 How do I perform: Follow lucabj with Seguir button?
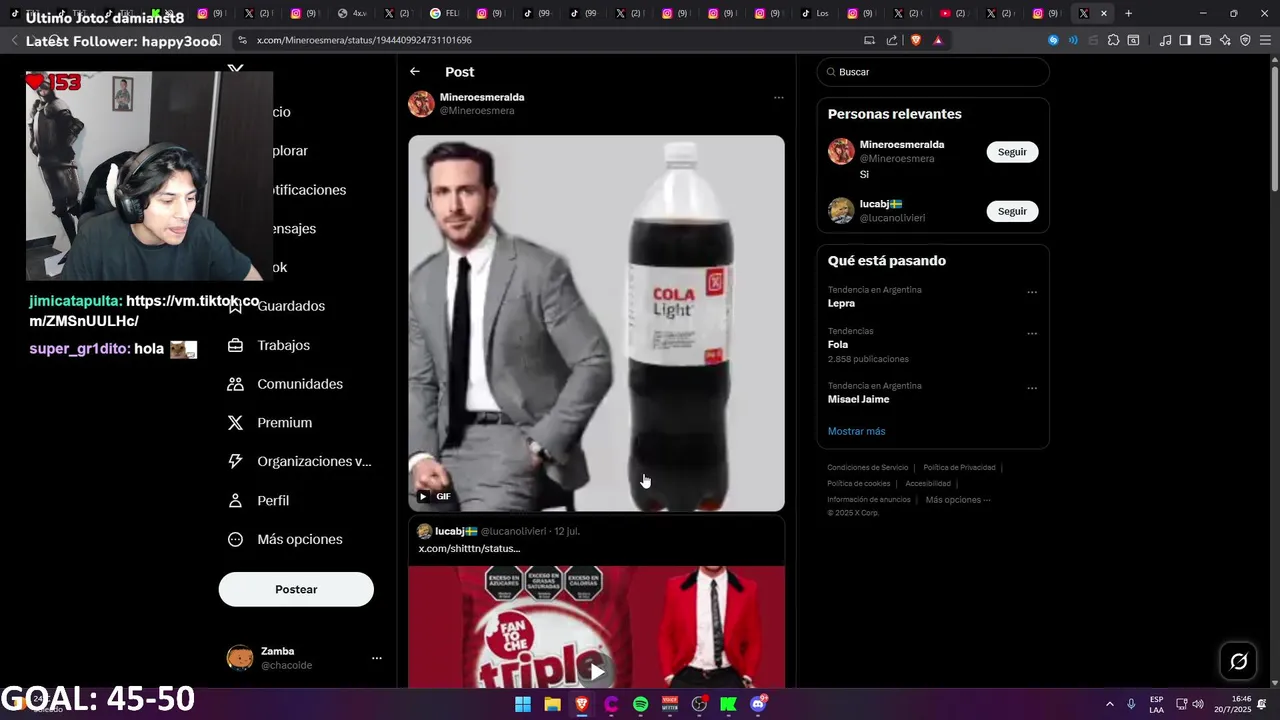1012,211
